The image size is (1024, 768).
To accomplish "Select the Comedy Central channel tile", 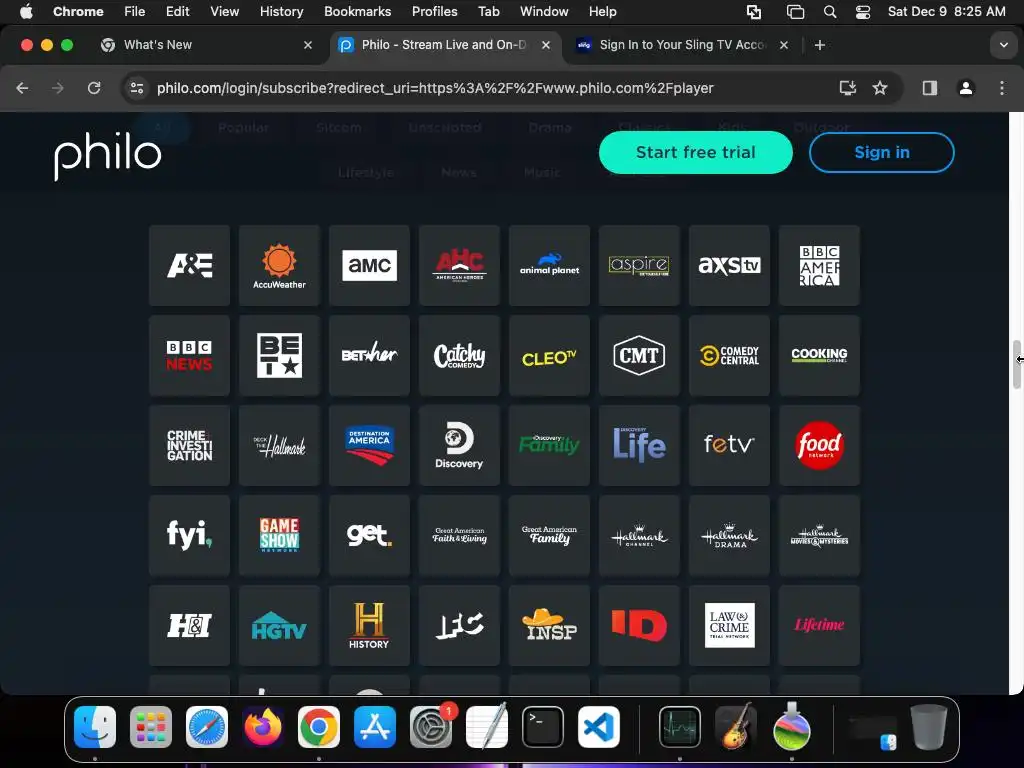I will coord(729,355).
